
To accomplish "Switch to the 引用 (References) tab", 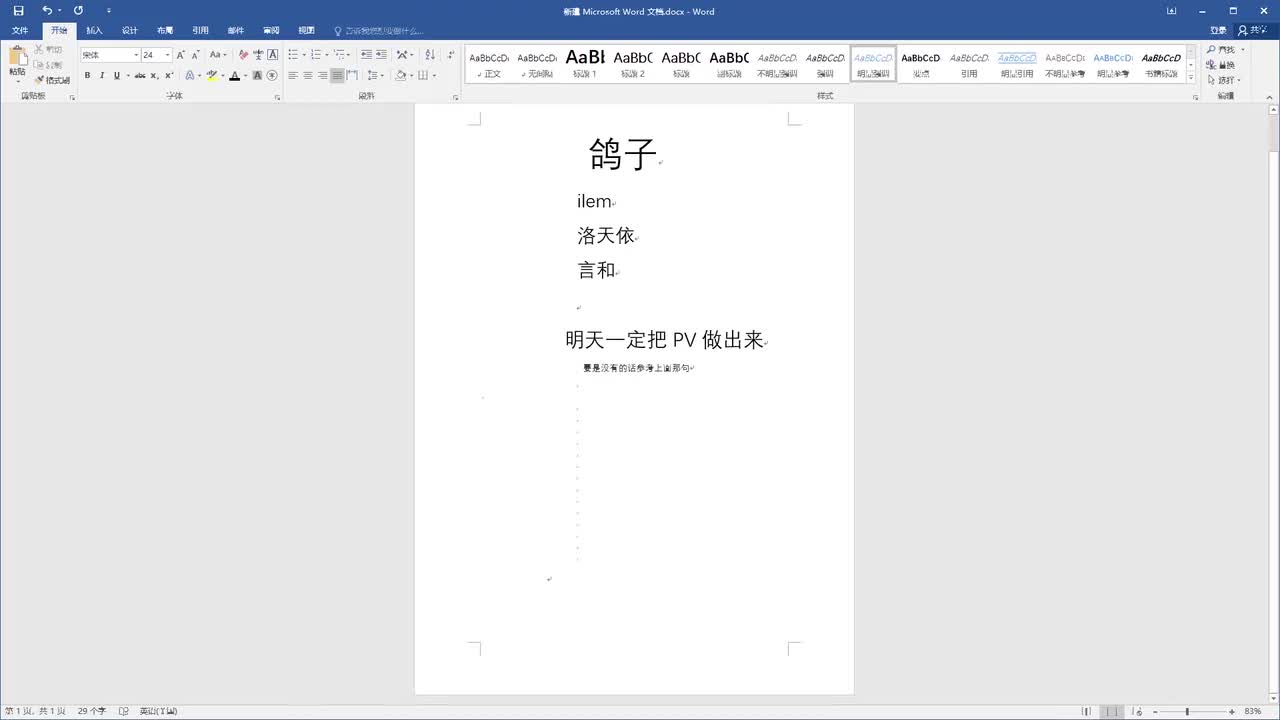I will 200,31.
